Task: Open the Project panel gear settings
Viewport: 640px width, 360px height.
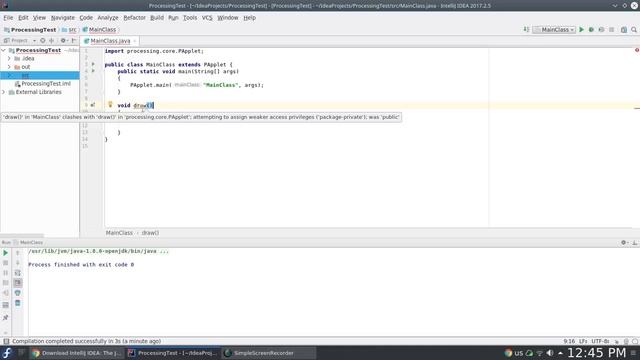Action: pos(63,40)
